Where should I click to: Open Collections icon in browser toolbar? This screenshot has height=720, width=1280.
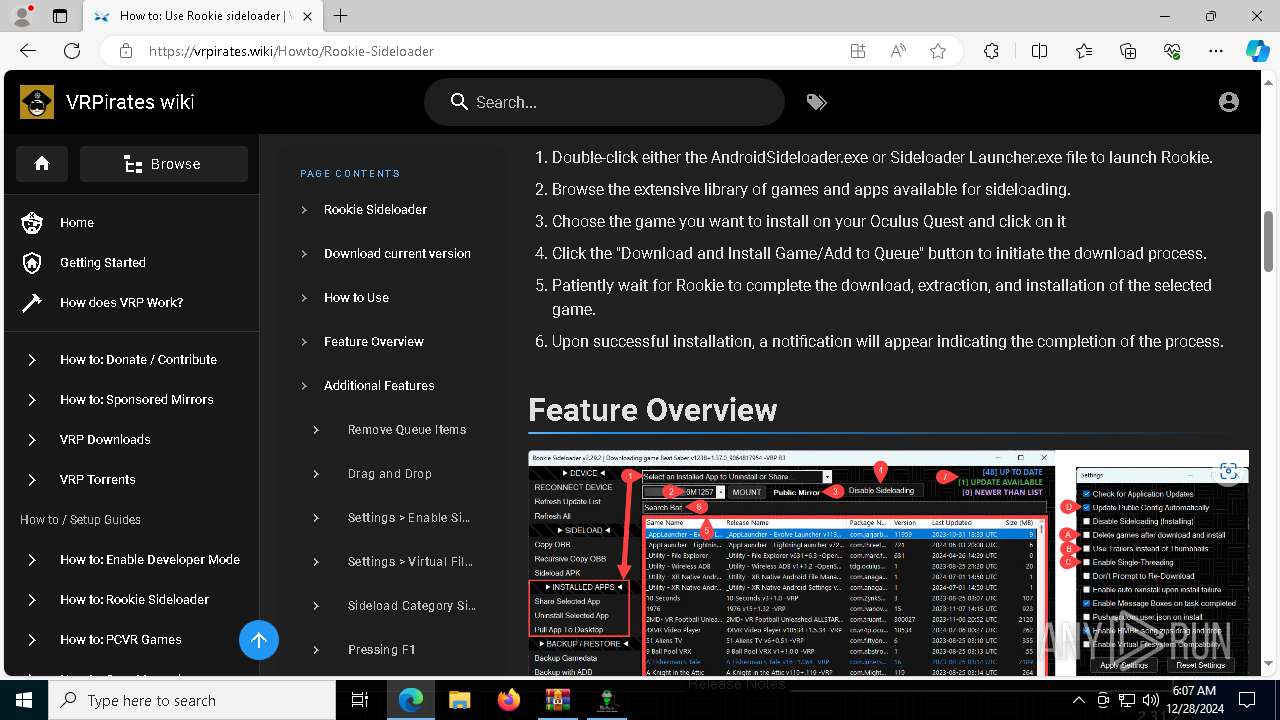coord(1128,51)
